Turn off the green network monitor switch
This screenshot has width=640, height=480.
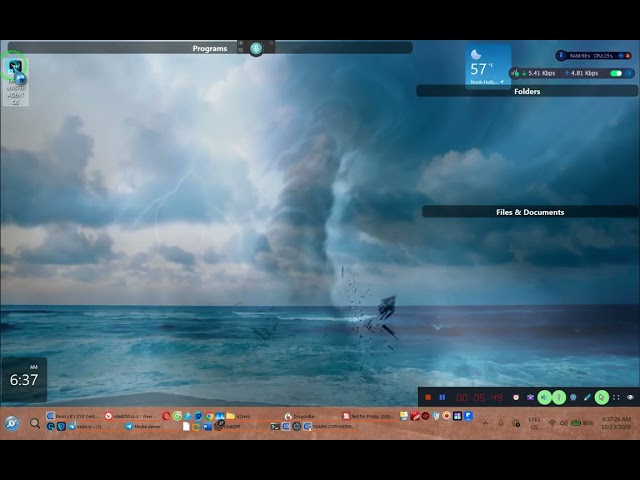pos(616,73)
